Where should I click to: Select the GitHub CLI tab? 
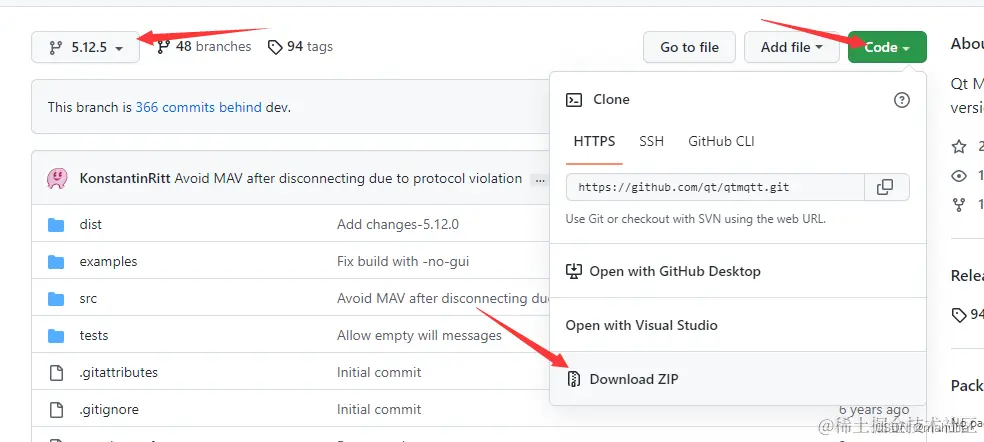[721, 142]
